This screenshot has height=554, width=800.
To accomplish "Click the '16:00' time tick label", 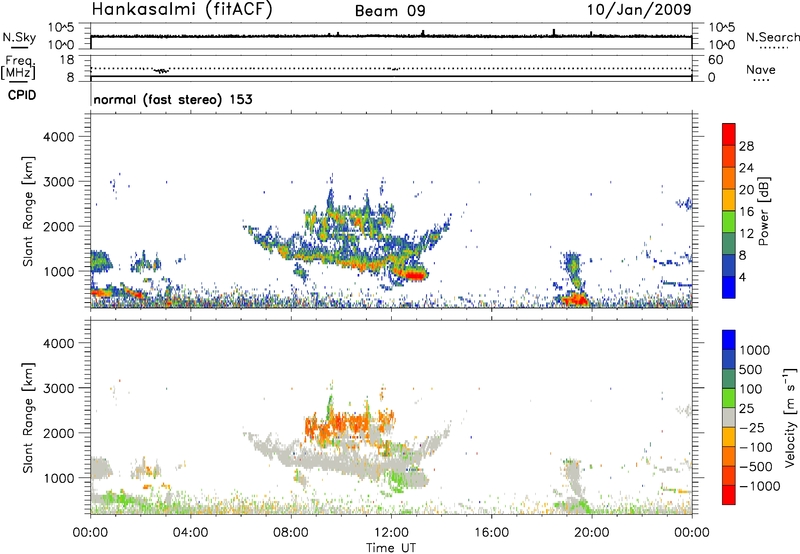I will pyautogui.click(x=491, y=533).
